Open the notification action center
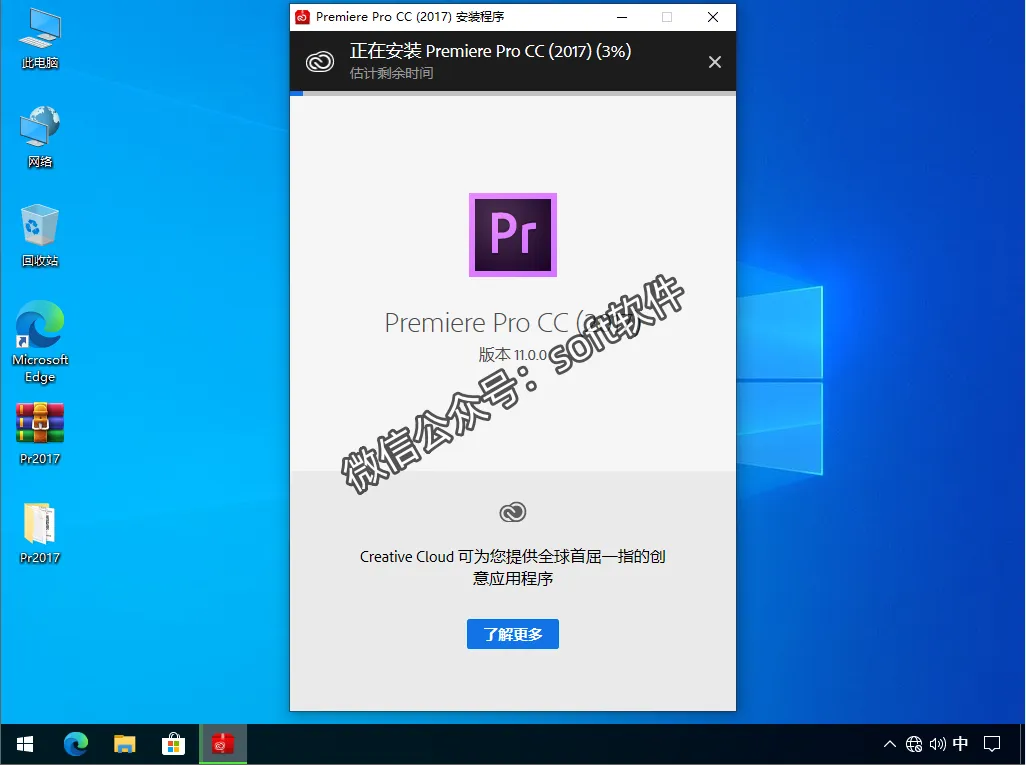The width and height of the screenshot is (1026, 765). coord(992,744)
